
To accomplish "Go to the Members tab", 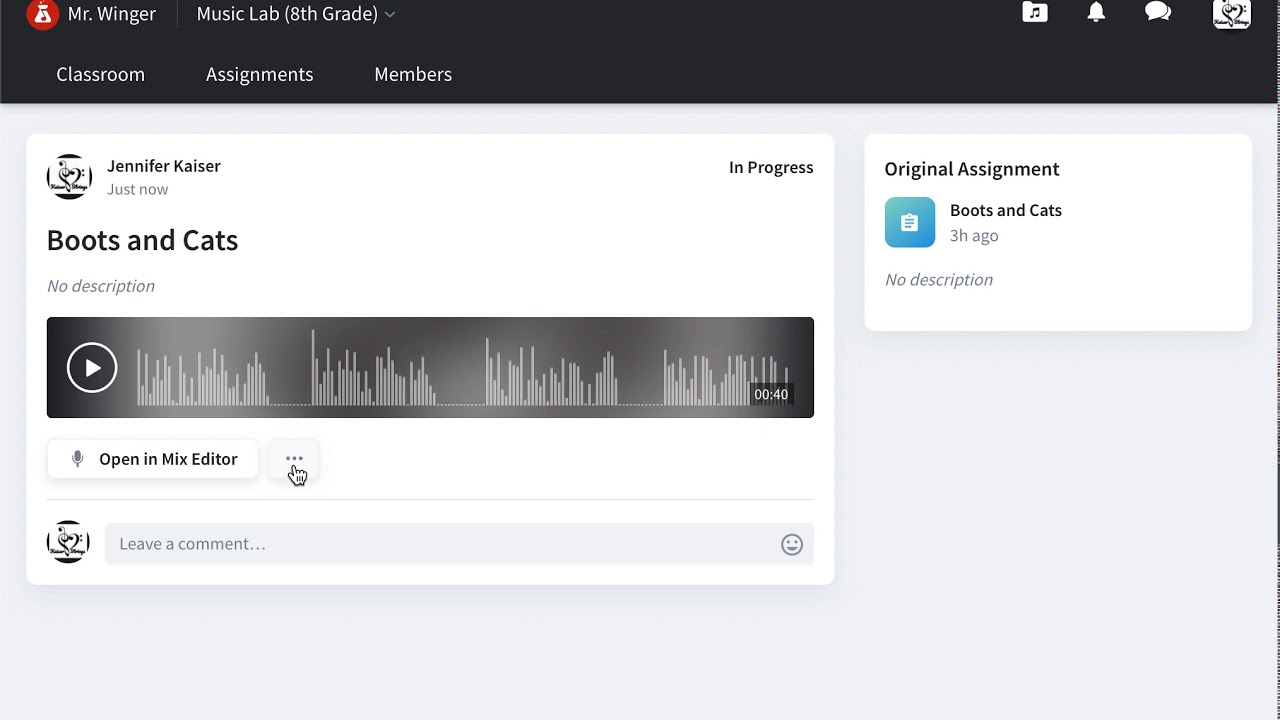I will coord(413,74).
